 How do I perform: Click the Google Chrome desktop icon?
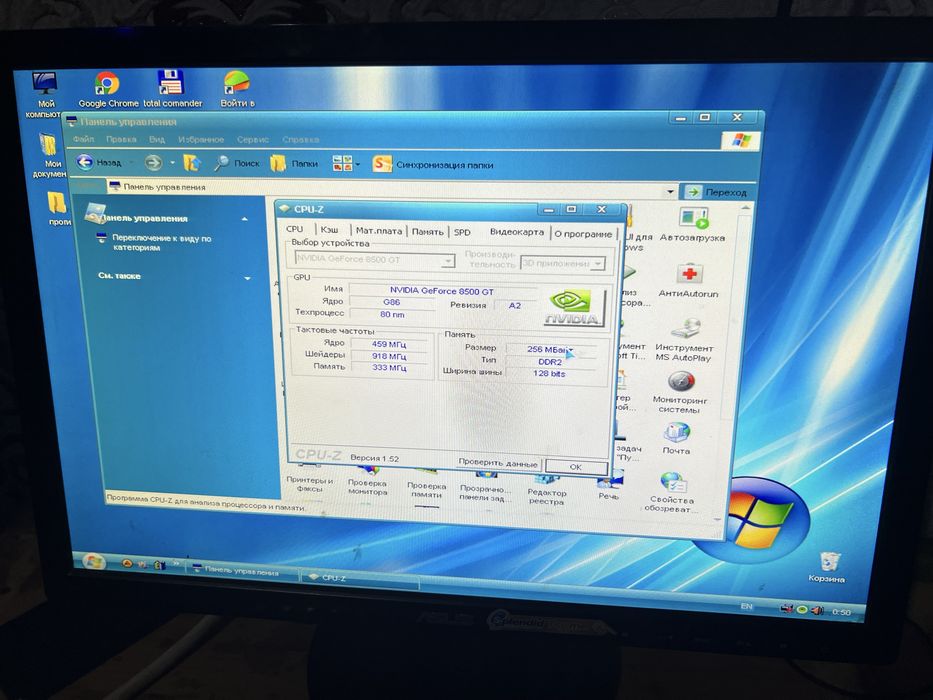coord(108,89)
